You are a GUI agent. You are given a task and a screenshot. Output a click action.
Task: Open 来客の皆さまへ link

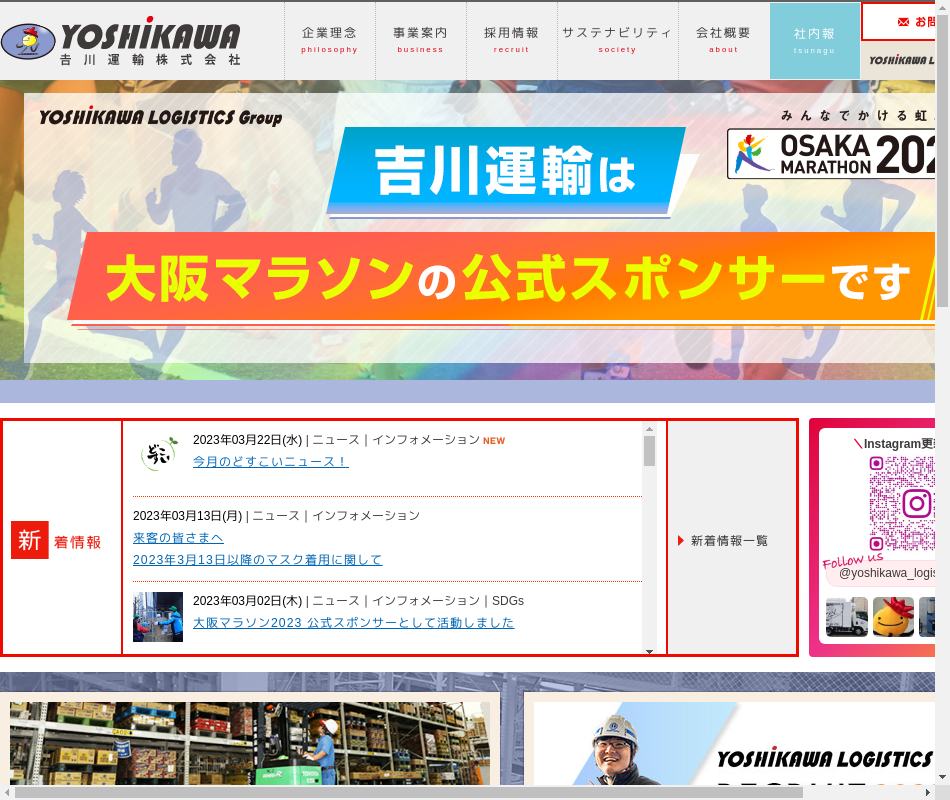[178, 538]
